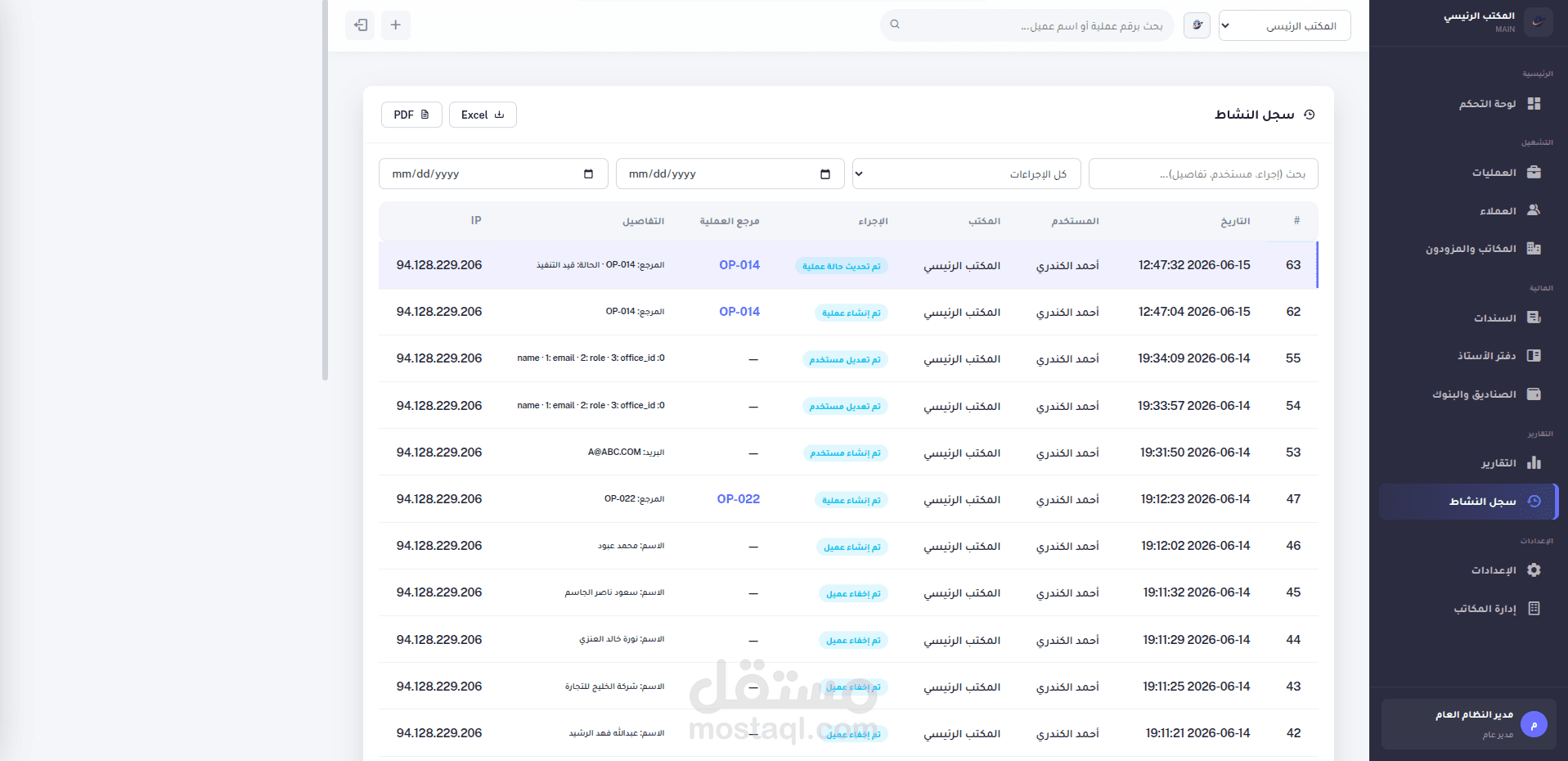Screen dimensions: 1568x761
Task: Click the تم إخفاء عميل badge in row 45
Action: [x=853, y=593]
